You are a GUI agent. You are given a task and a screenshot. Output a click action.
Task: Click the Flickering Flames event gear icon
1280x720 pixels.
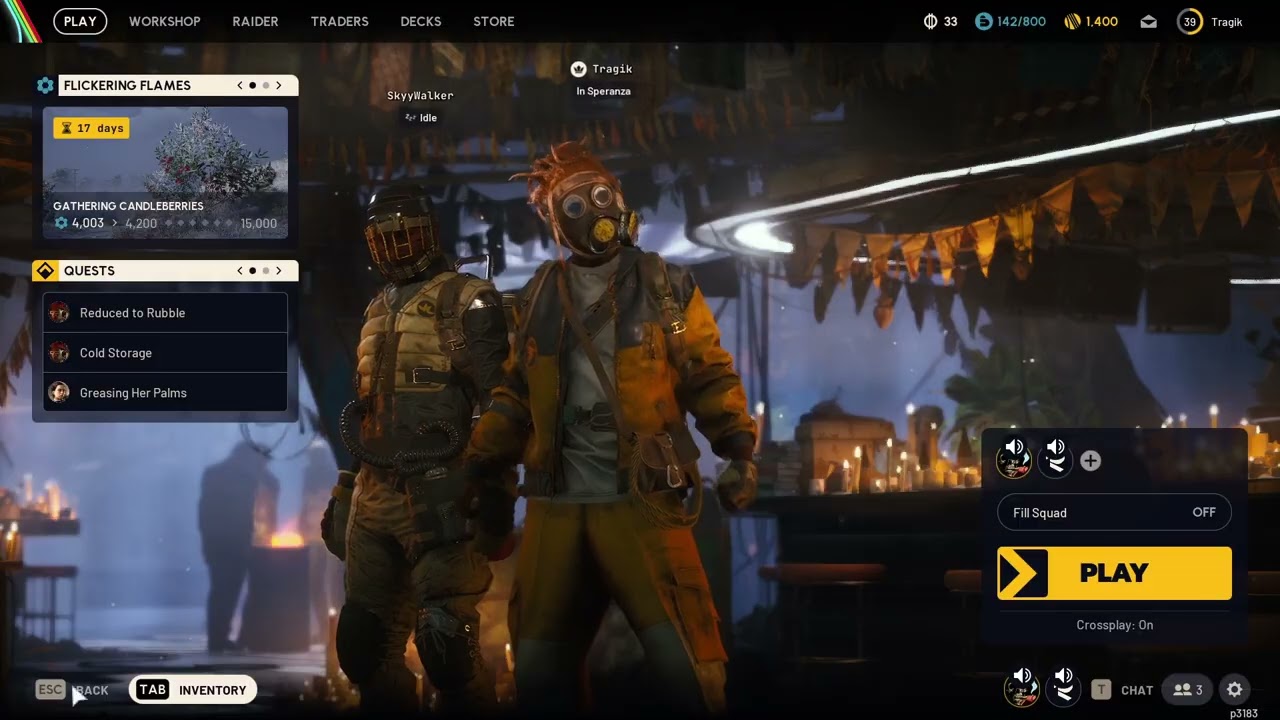45,86
